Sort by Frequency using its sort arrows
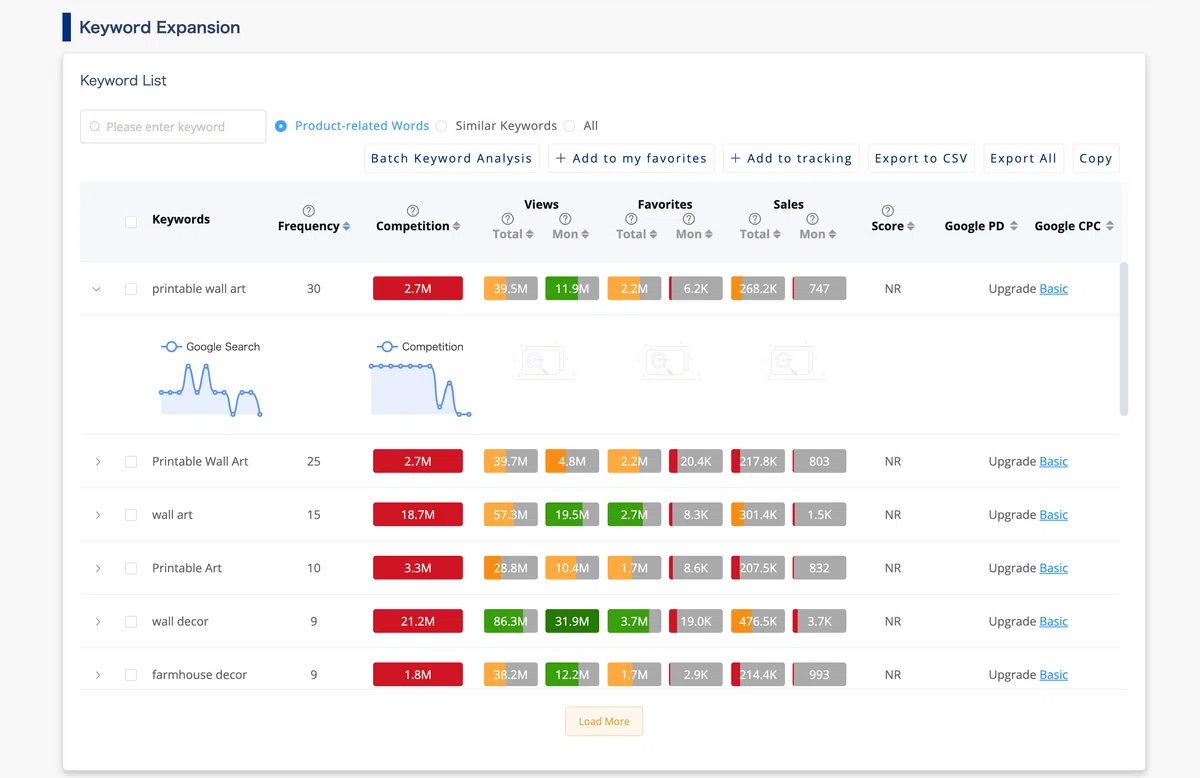 click(x=346, y=227)
